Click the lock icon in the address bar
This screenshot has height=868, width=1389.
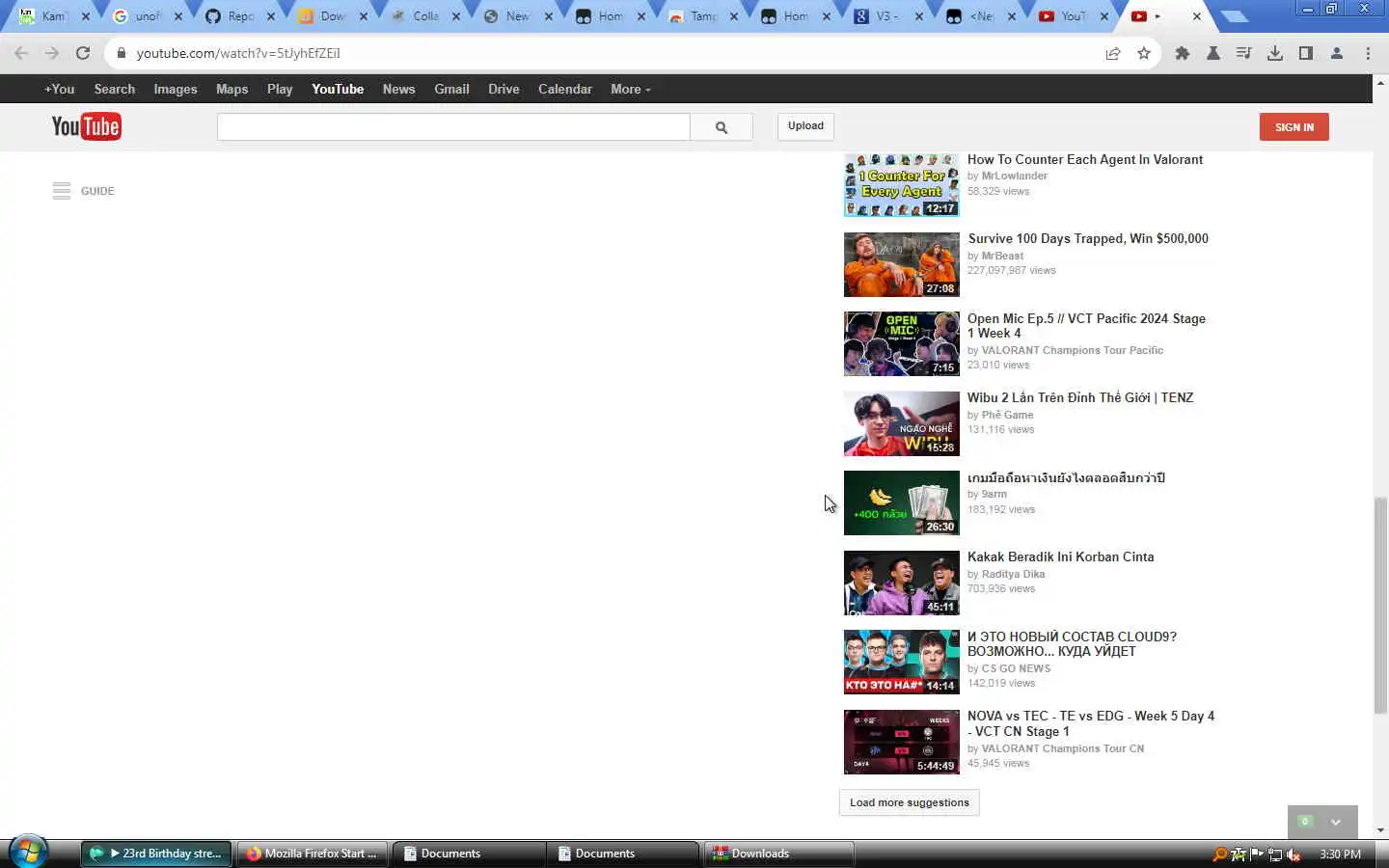(x=122, y=53)
